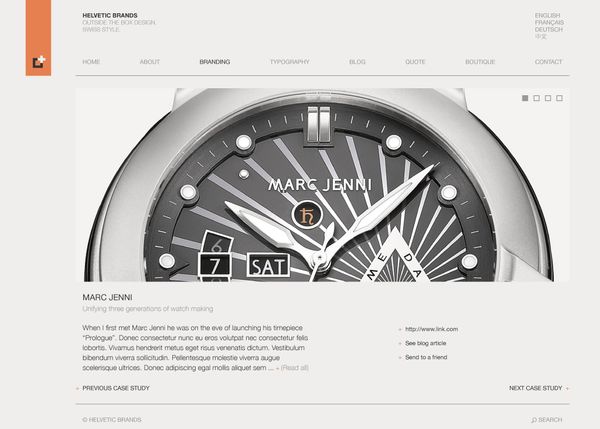Switch language to DEUTSCH
The height and width of the screenshot is (429, 600).
[549, 29]
